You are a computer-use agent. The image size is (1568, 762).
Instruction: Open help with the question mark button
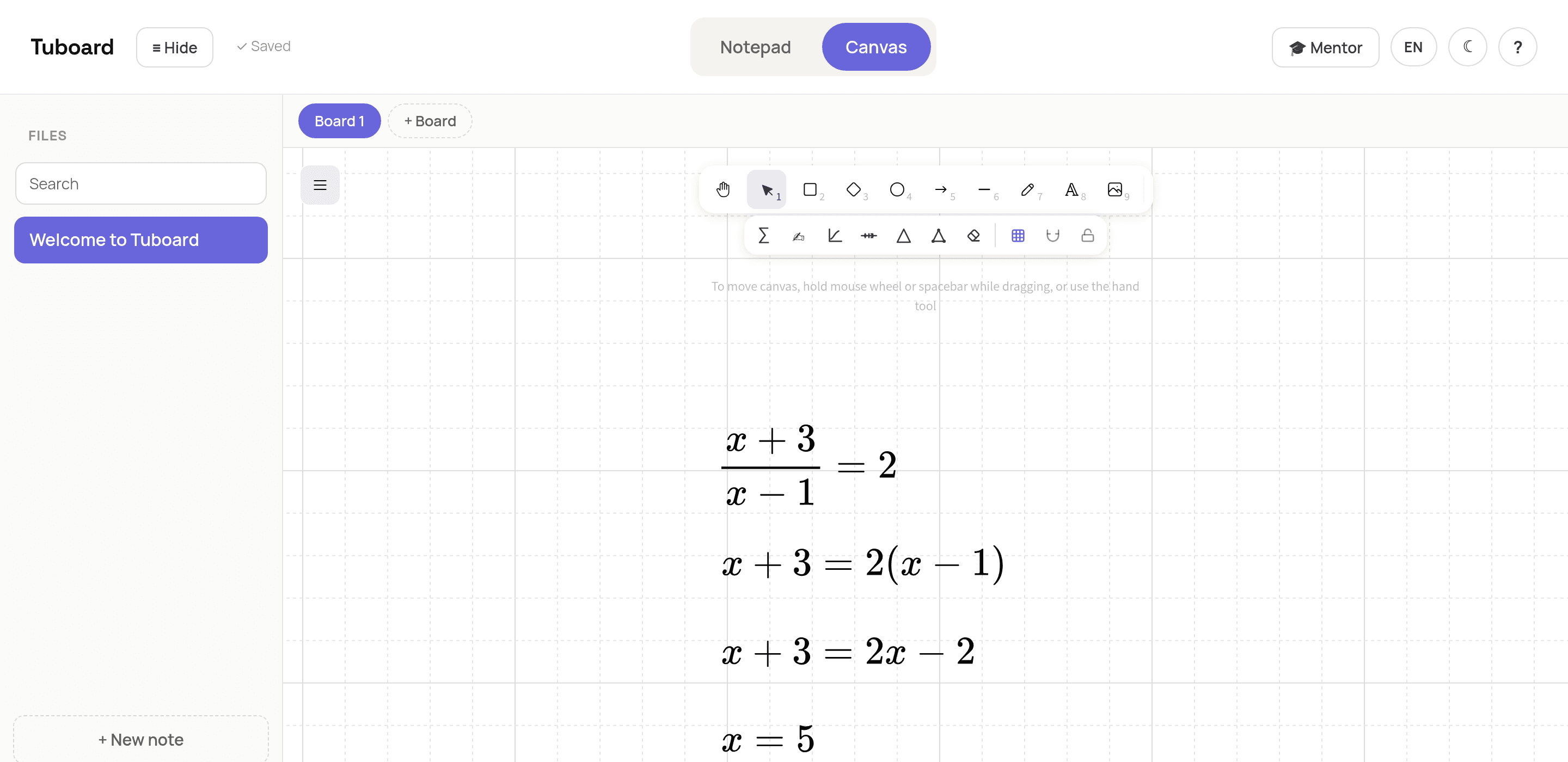click(1517, 47)
